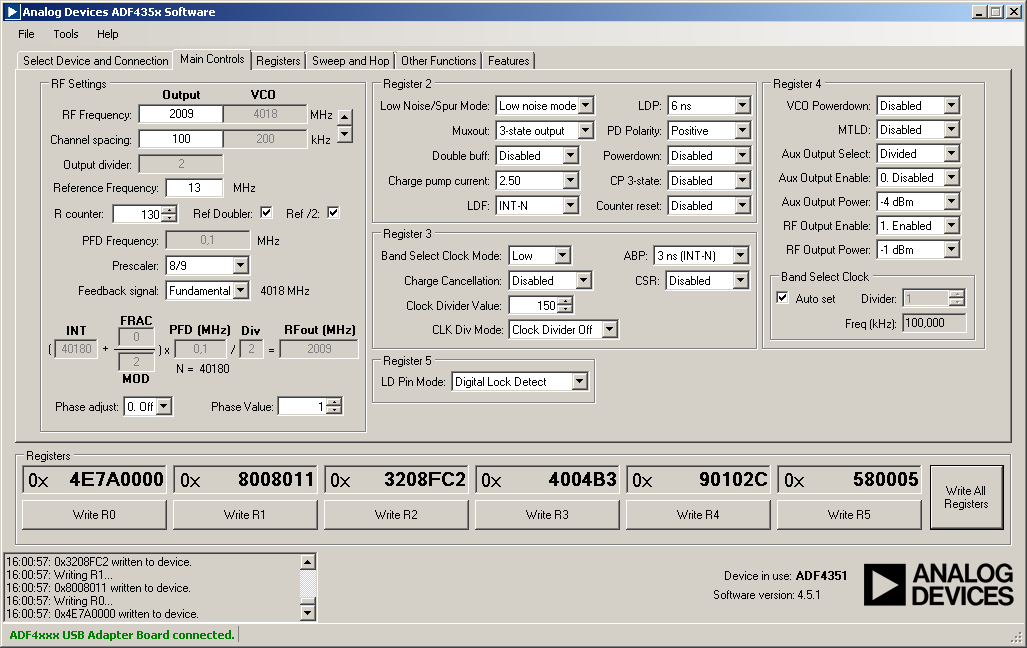Click the Analog Devices title bar icon
The height and width of the screenshot is (648, 1027).
coord(12,12)
